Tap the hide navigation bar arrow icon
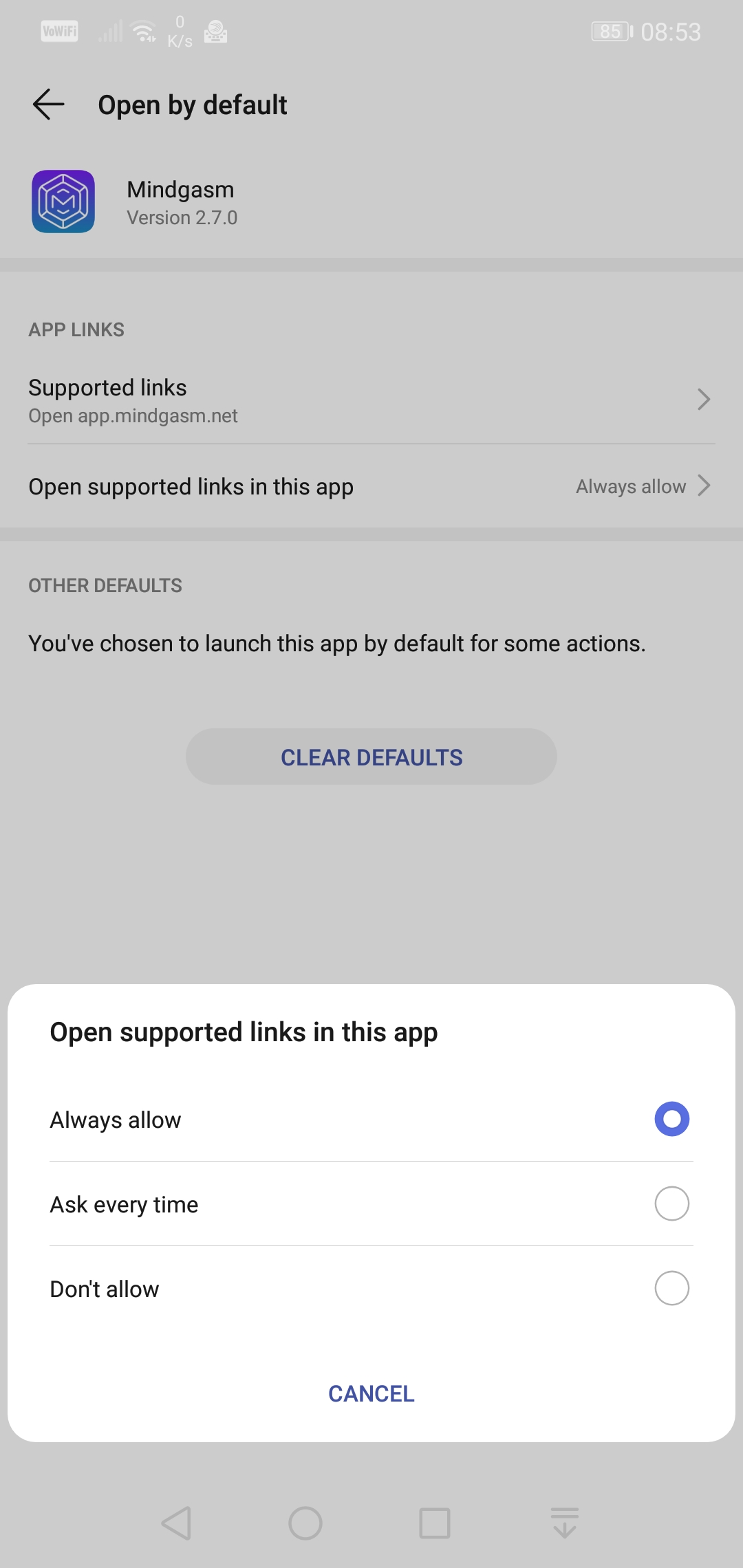 click(564, 1523)
